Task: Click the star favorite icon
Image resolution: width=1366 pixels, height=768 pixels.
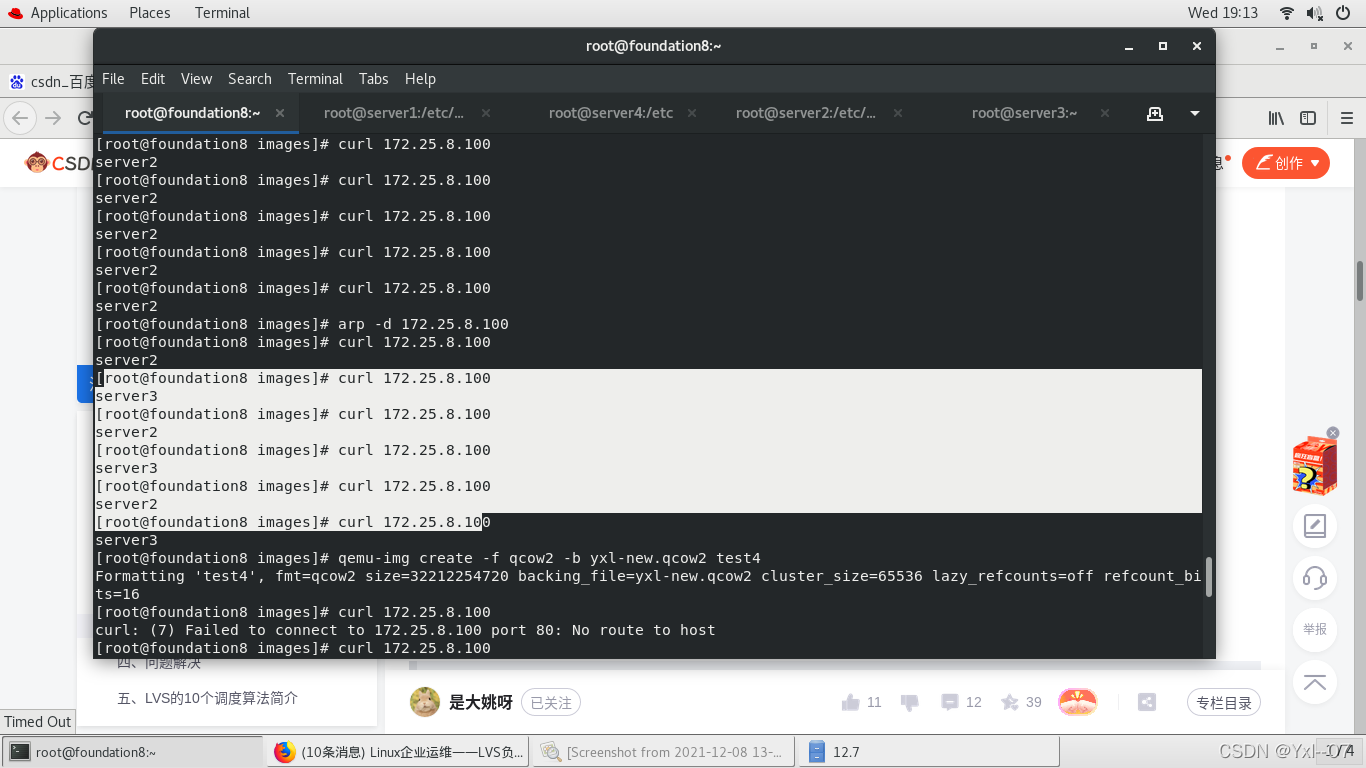Action: click(x=1010, y=702)
